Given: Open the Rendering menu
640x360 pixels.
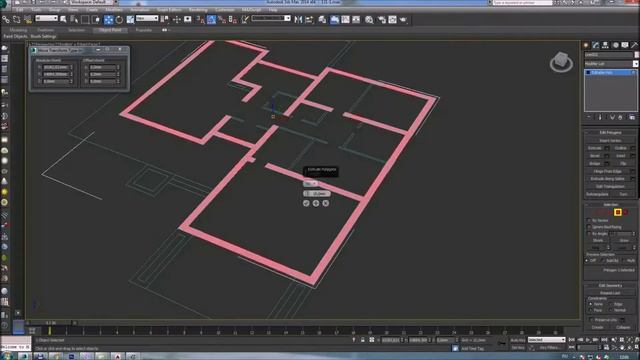Looking at the screenshot, I should [198, 9].
